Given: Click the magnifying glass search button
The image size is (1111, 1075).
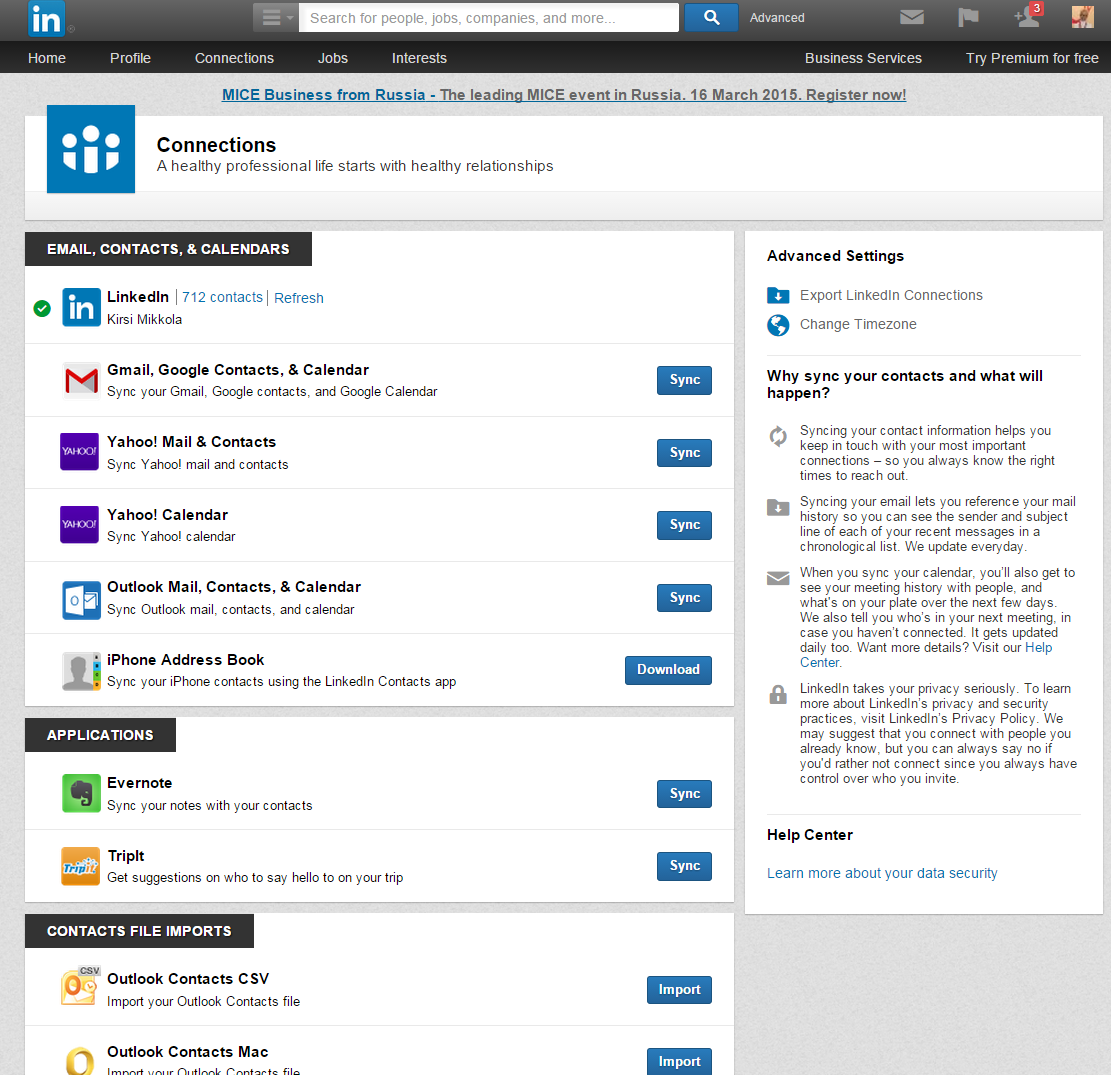Looking at the screenshot, I should coord(711,18).
